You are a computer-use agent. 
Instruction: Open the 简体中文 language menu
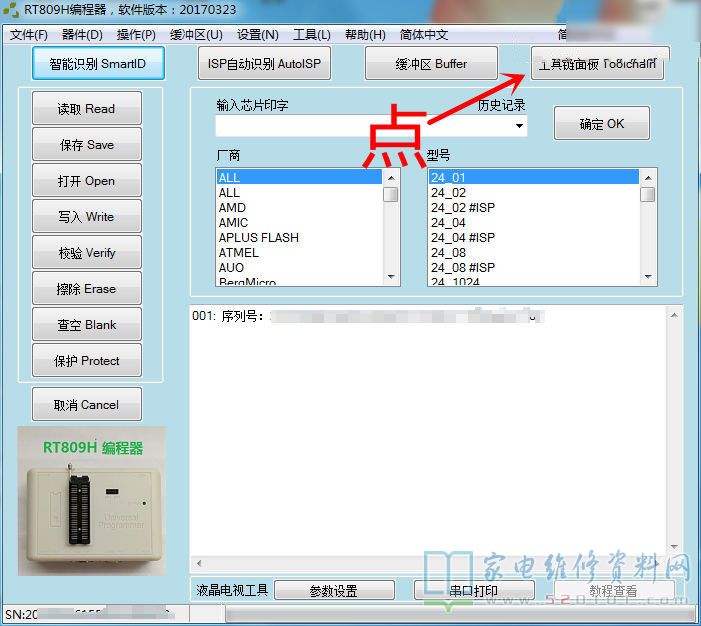[x=424, y=35]
